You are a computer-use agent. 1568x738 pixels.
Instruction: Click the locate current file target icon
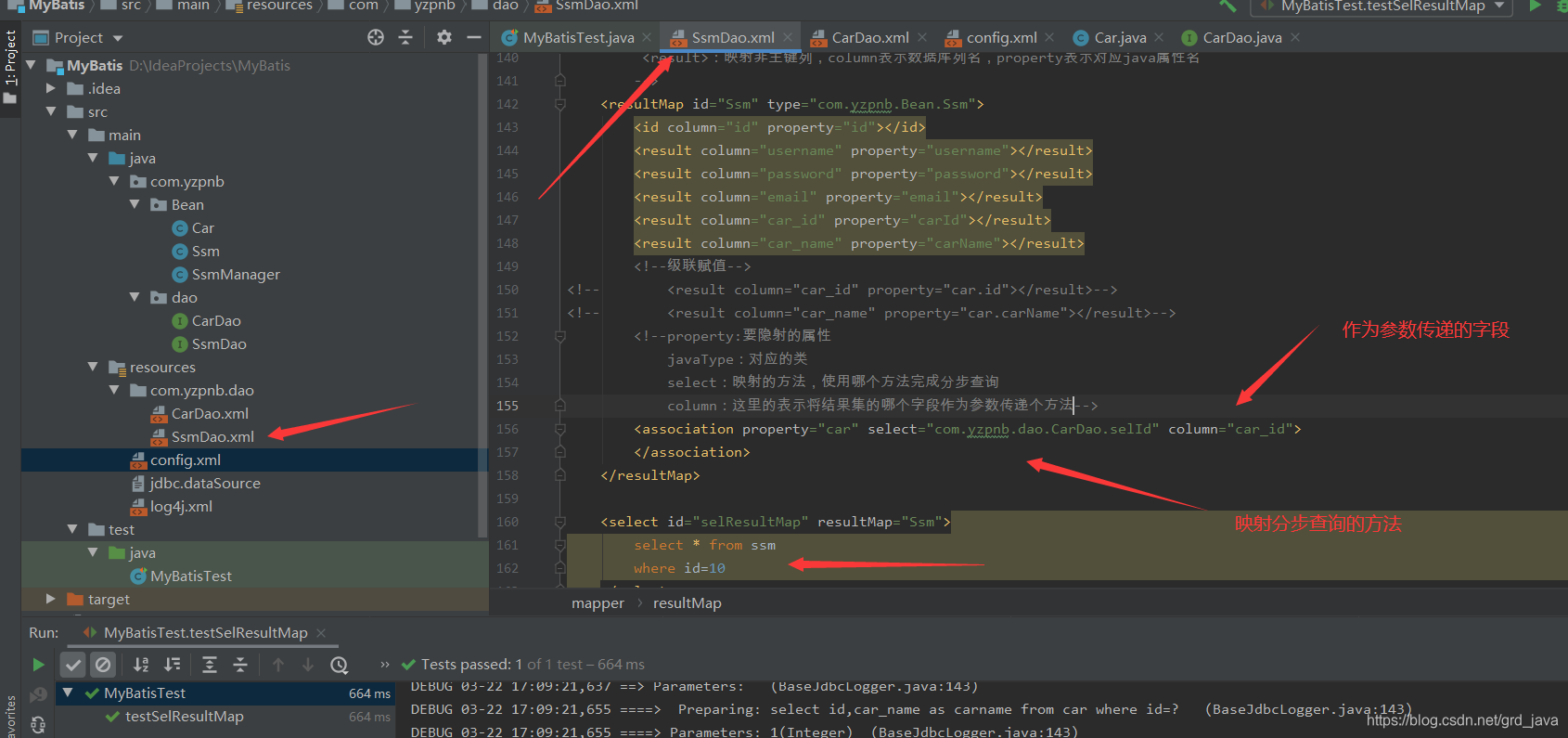376,37
